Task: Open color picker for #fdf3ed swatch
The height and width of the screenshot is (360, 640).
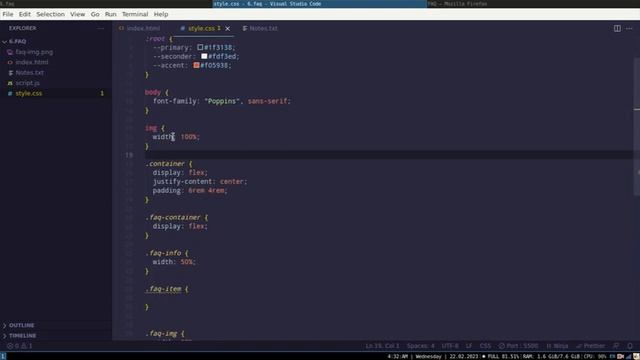Action: (204, 56)
